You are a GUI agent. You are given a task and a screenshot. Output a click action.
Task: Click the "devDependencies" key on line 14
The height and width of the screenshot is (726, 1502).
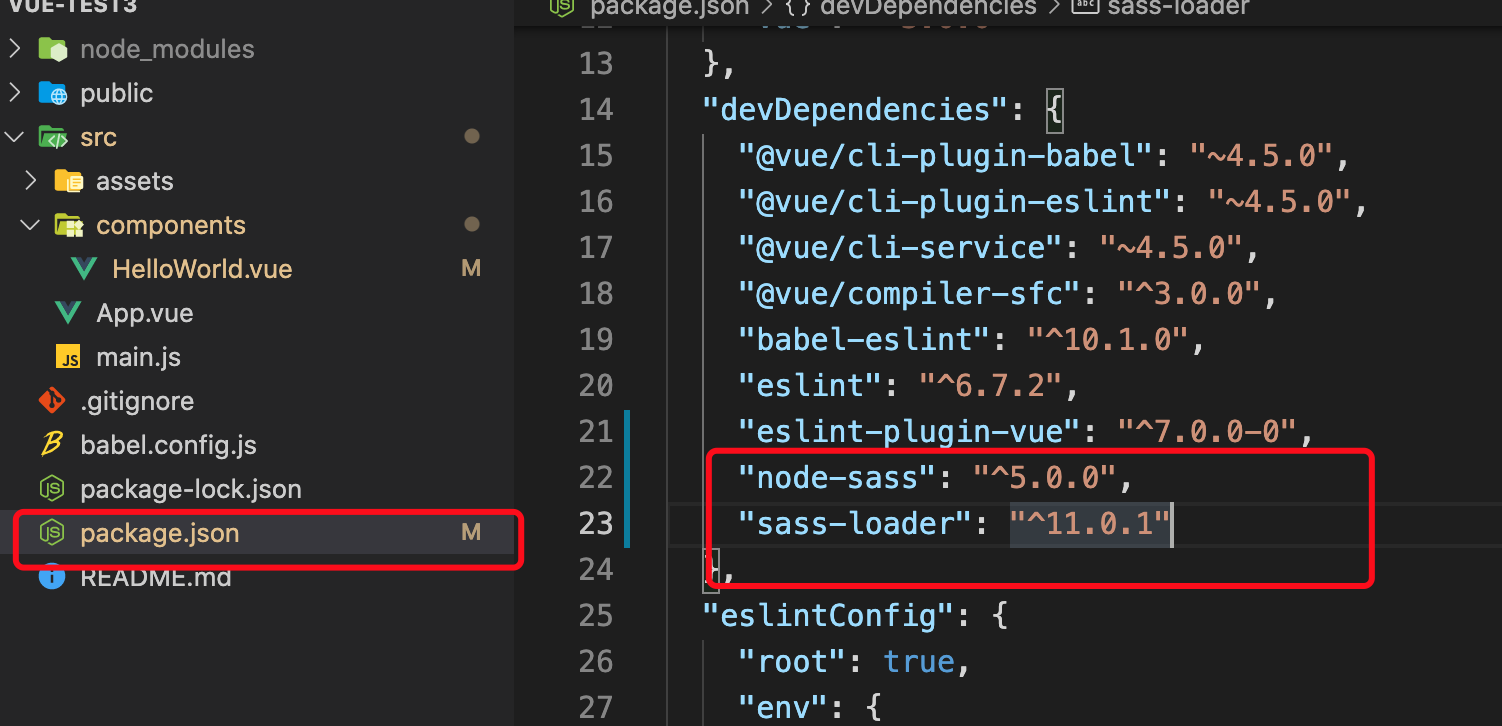coord(857,109)
